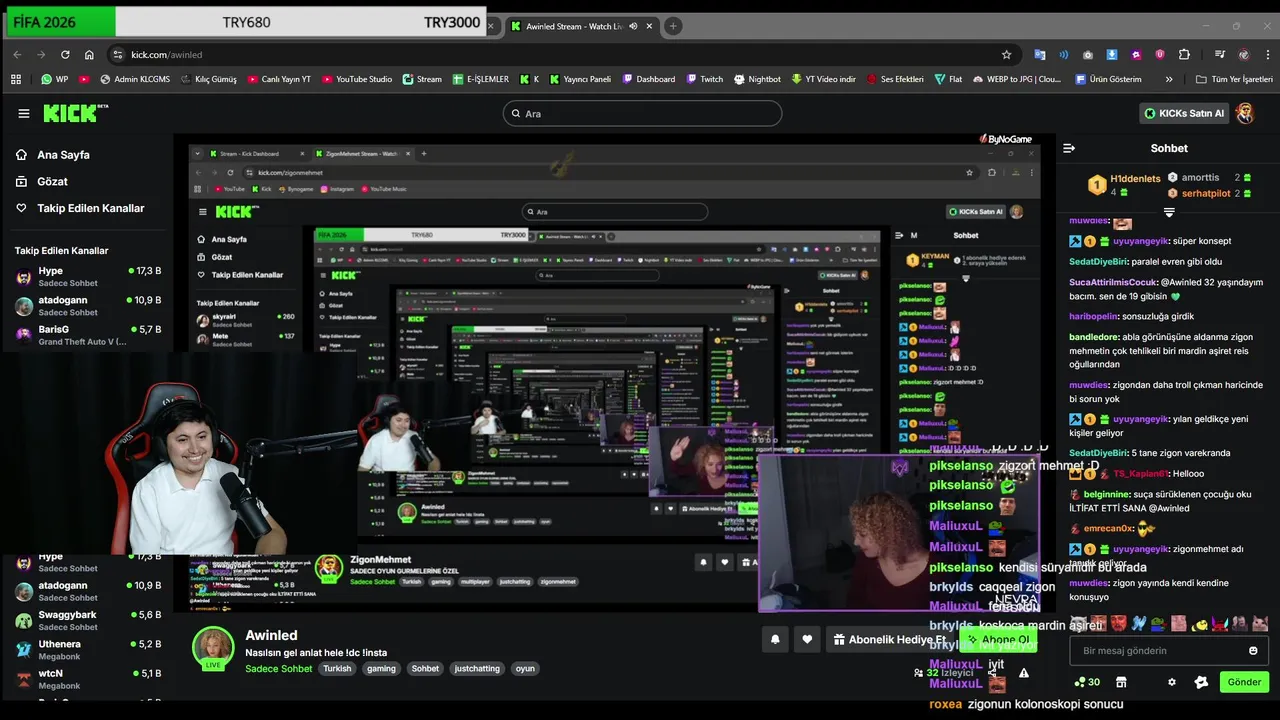Open wtcN channel in sidebar
The height and width of the screenshot is (720, 1280).
coord(88,679)
